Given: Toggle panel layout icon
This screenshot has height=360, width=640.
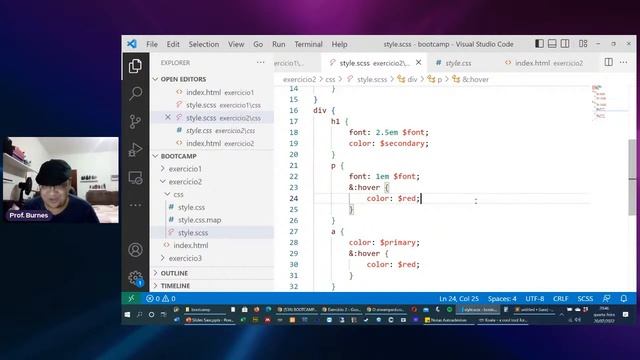Looking at the screenshot, I should click(x=552, y=43).
